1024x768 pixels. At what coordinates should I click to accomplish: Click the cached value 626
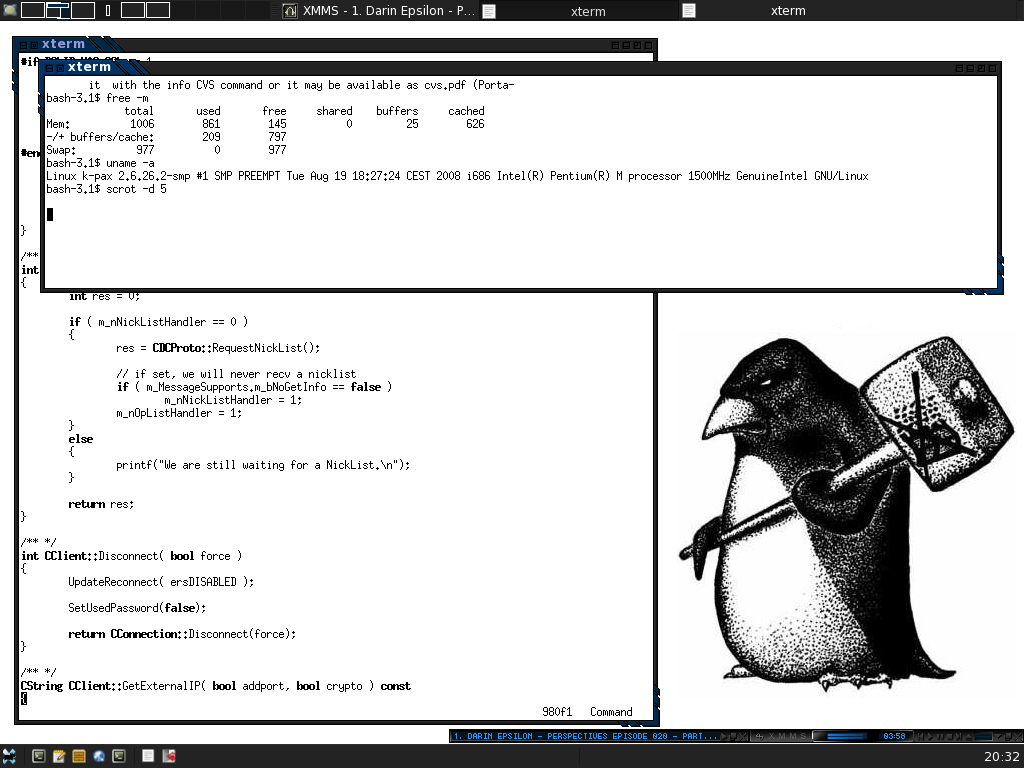click(x=475, y=123)
